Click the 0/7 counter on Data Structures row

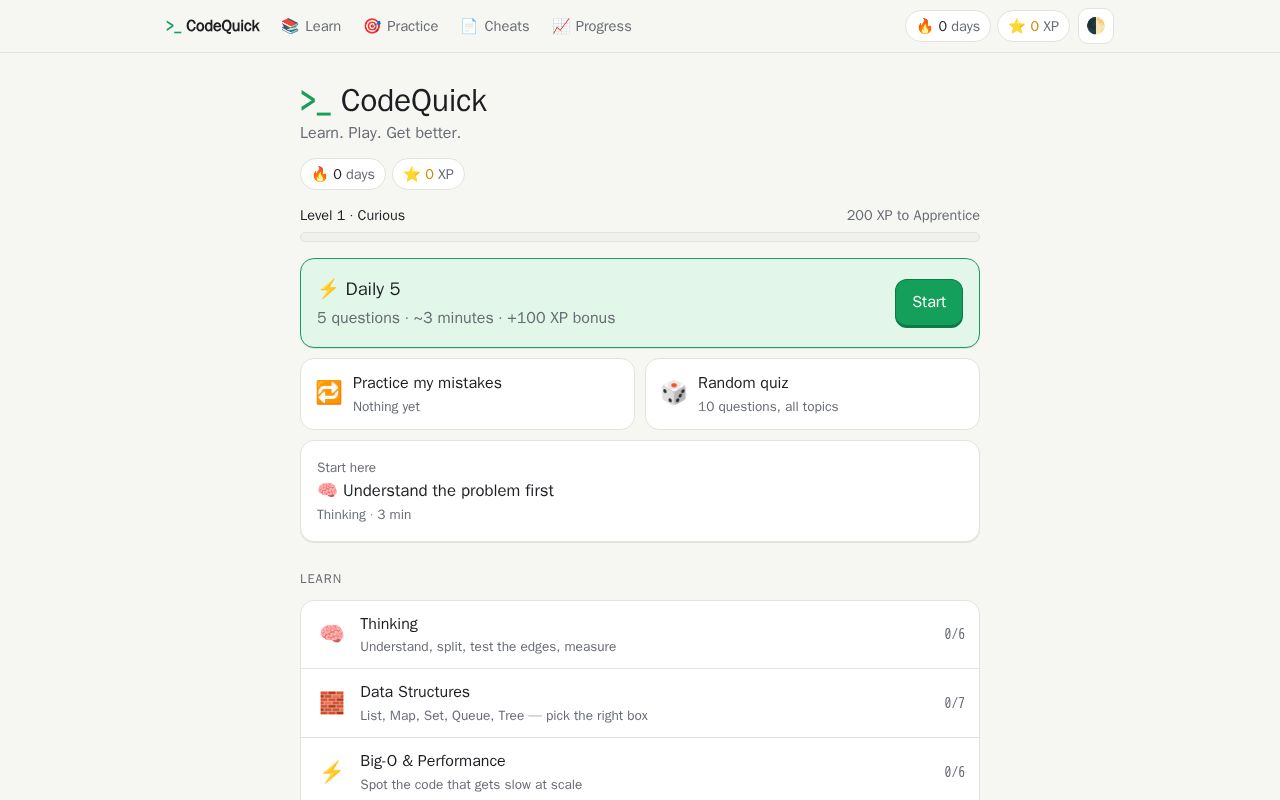click(x=955, y=703)
